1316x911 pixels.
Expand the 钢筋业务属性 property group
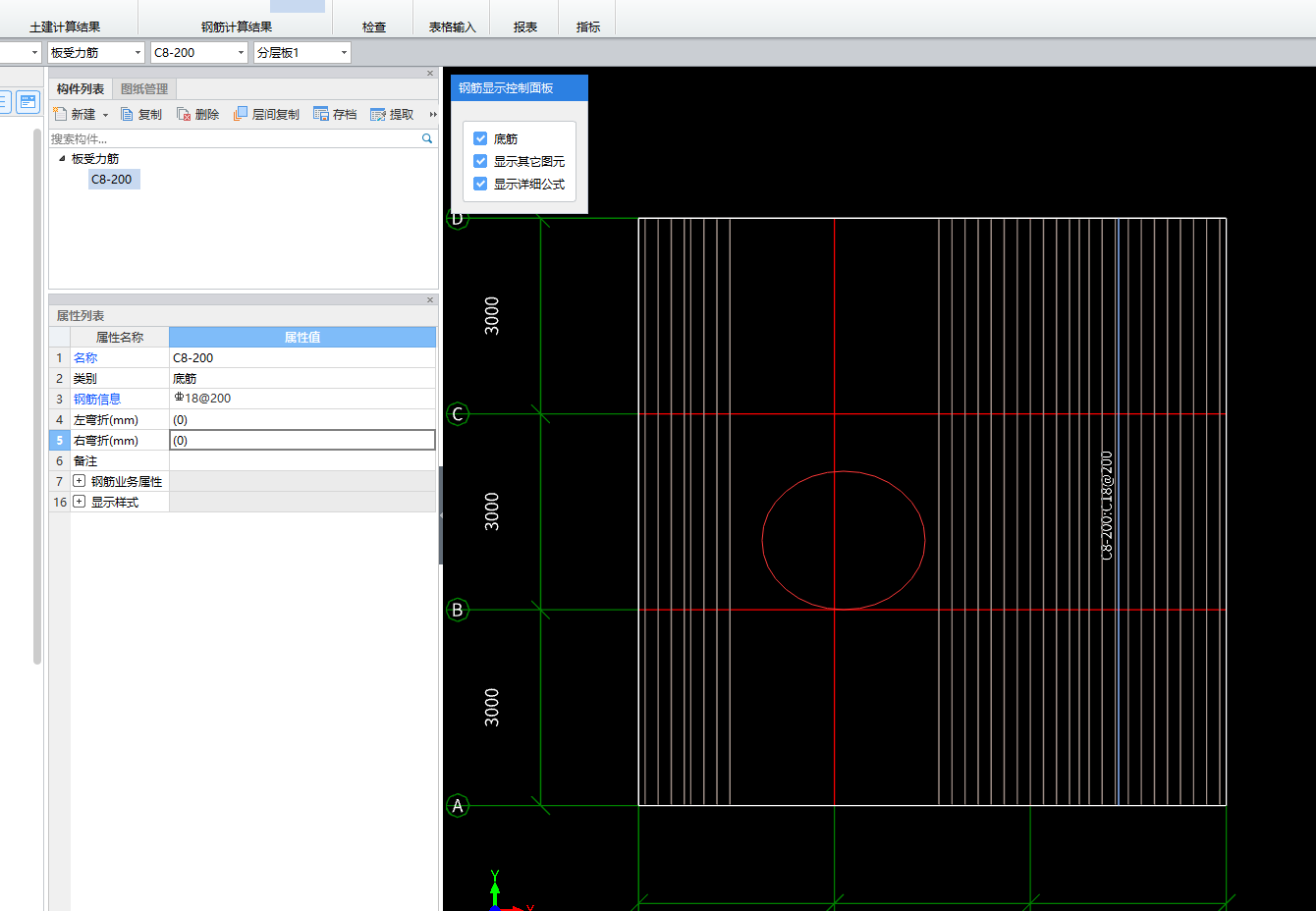(x=80, y=481)
